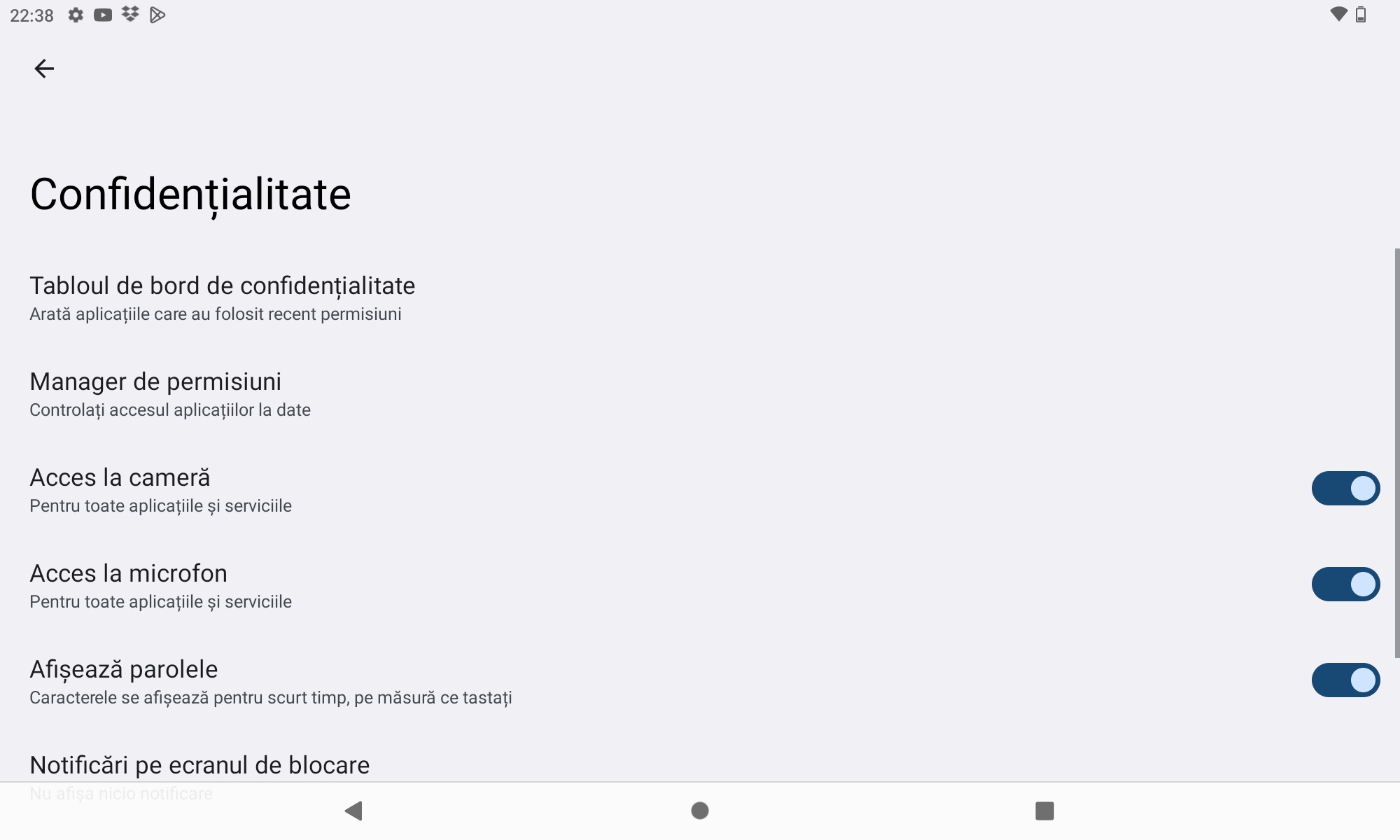The image size is (1400, 840).
Task: Tap the YouTube notification icon
Action: [103, 15]
